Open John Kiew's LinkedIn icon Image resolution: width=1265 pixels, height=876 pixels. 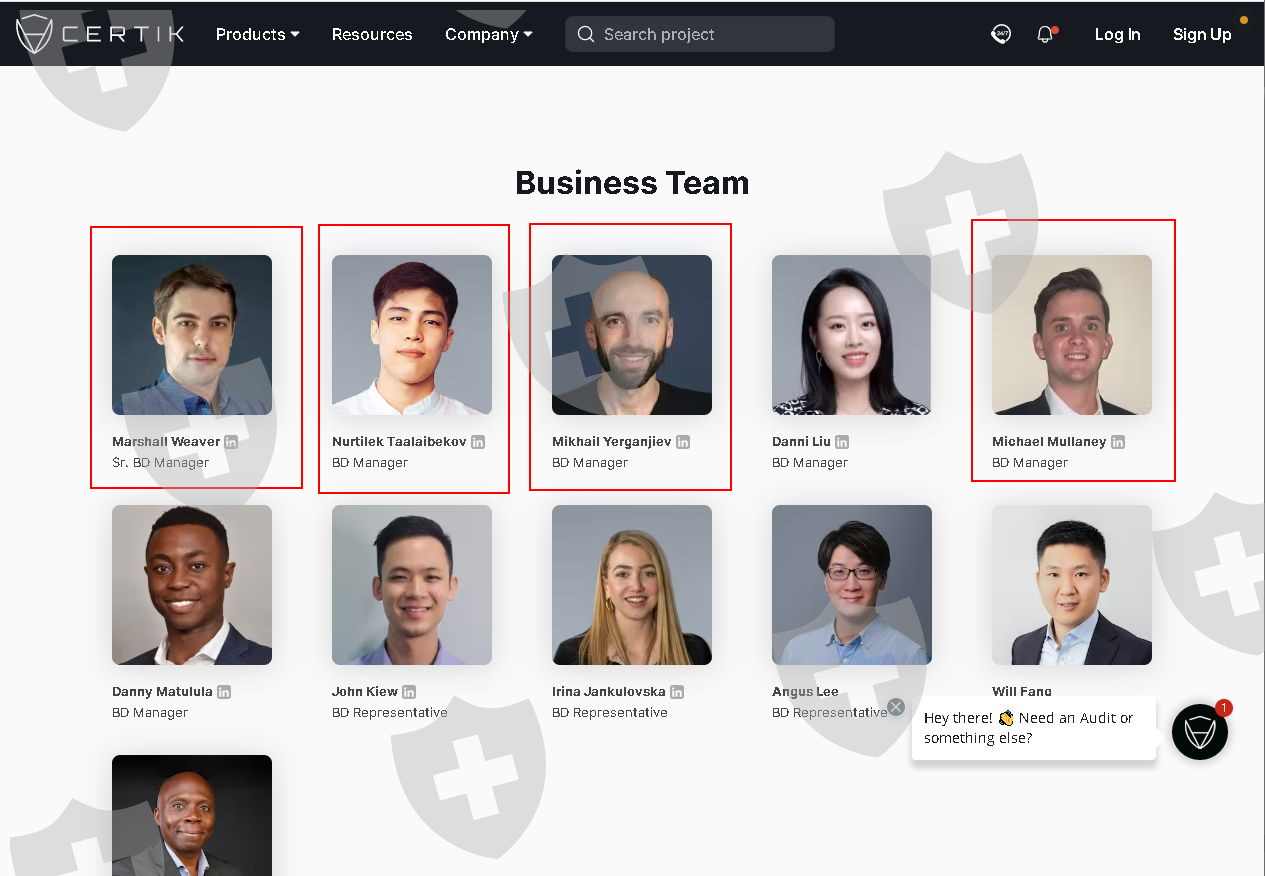click(x=409, y=691)
